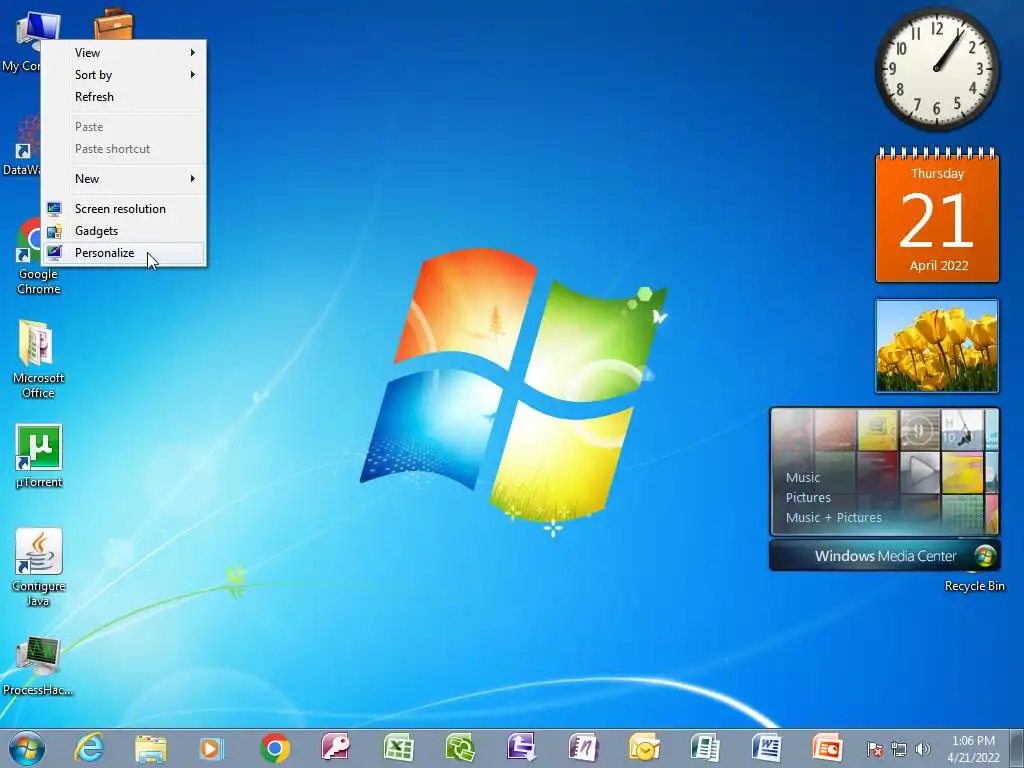Click the green orb on Windows Media Center gadget
The height and width of the screenshot is (768, 1024).
click(x=985, y=556)
